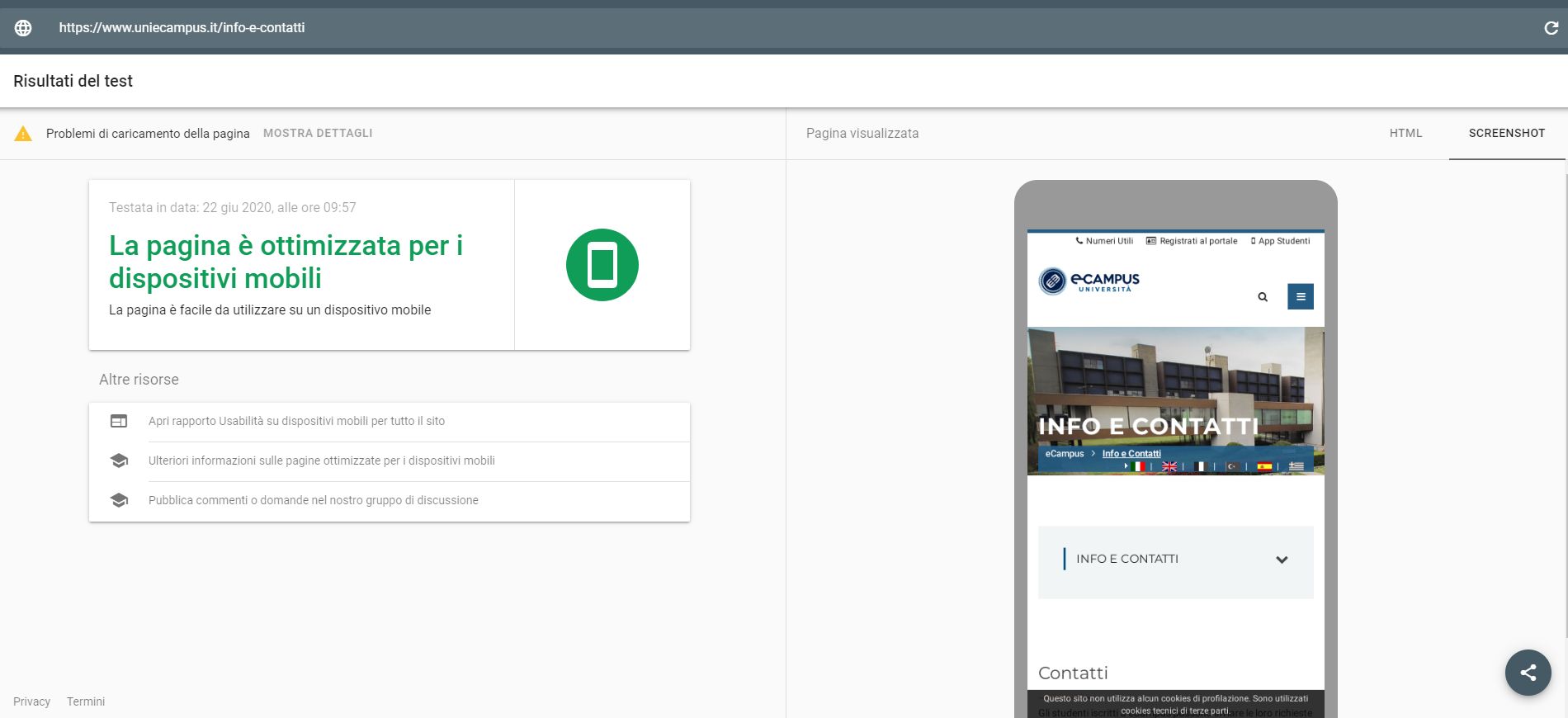Click 'Problemi di caricamento della pagina' text

148,133
